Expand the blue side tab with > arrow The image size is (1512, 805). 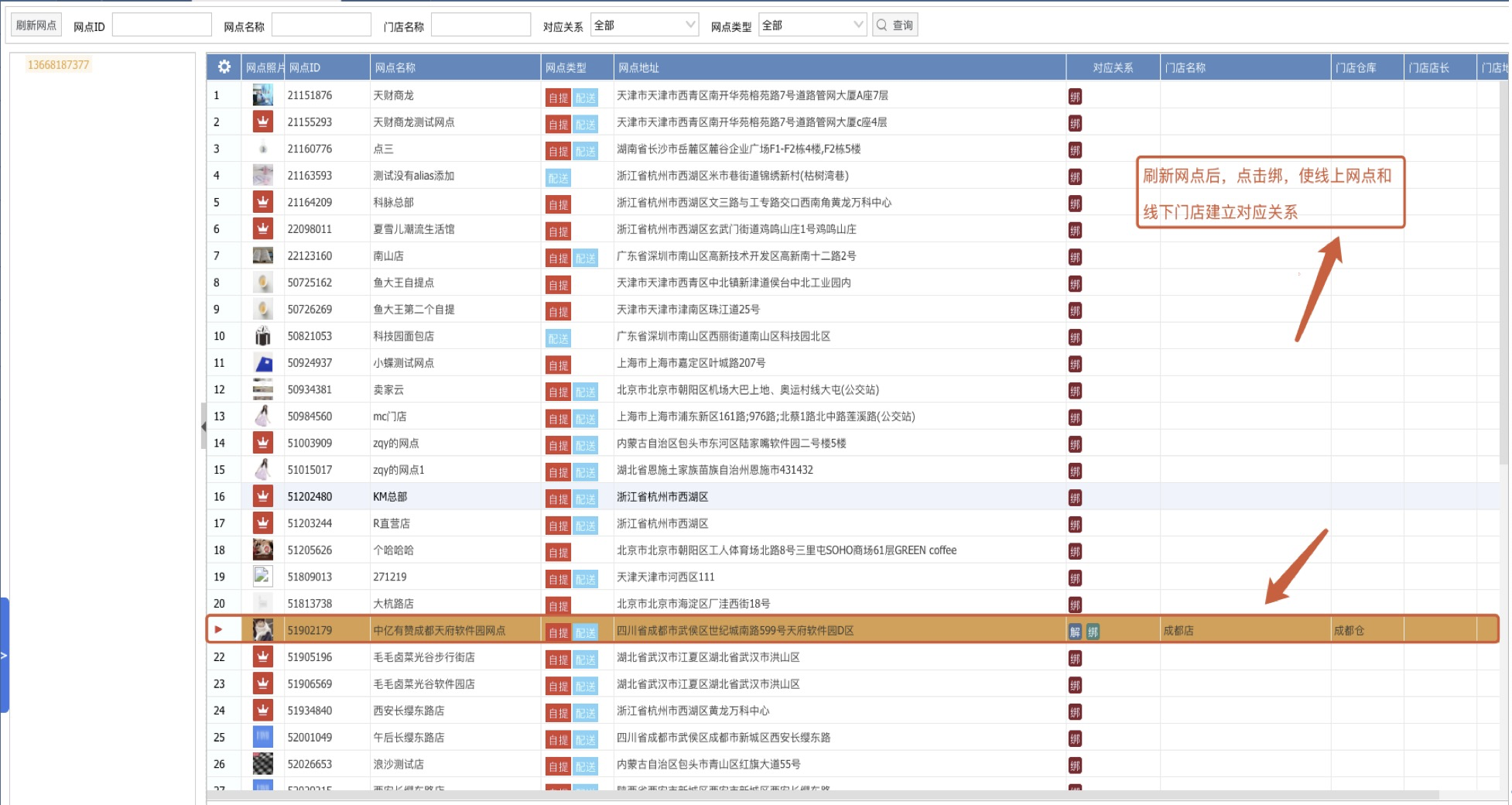(x=4, y=655)
